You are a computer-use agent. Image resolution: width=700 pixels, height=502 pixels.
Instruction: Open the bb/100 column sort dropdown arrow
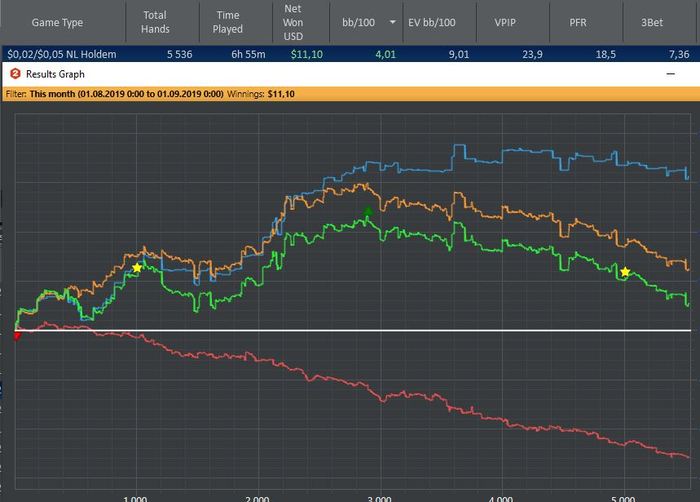(x=392, y=22)
